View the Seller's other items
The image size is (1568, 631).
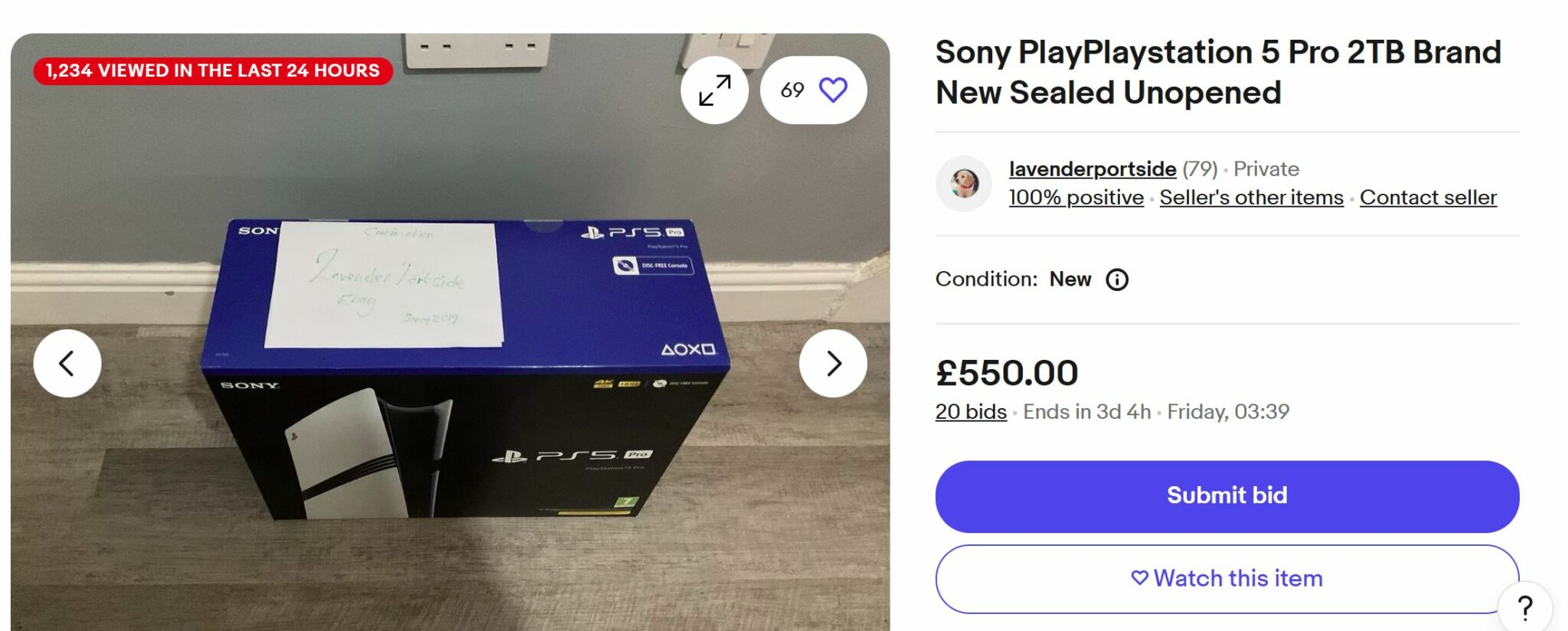tap(1252, 197)
